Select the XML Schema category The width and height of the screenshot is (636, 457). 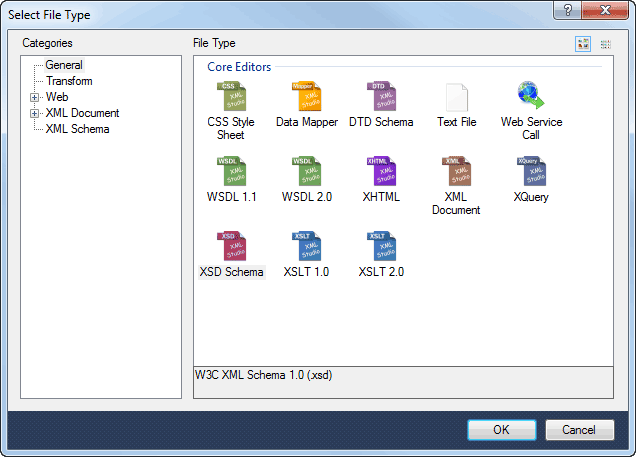[77, 129]
